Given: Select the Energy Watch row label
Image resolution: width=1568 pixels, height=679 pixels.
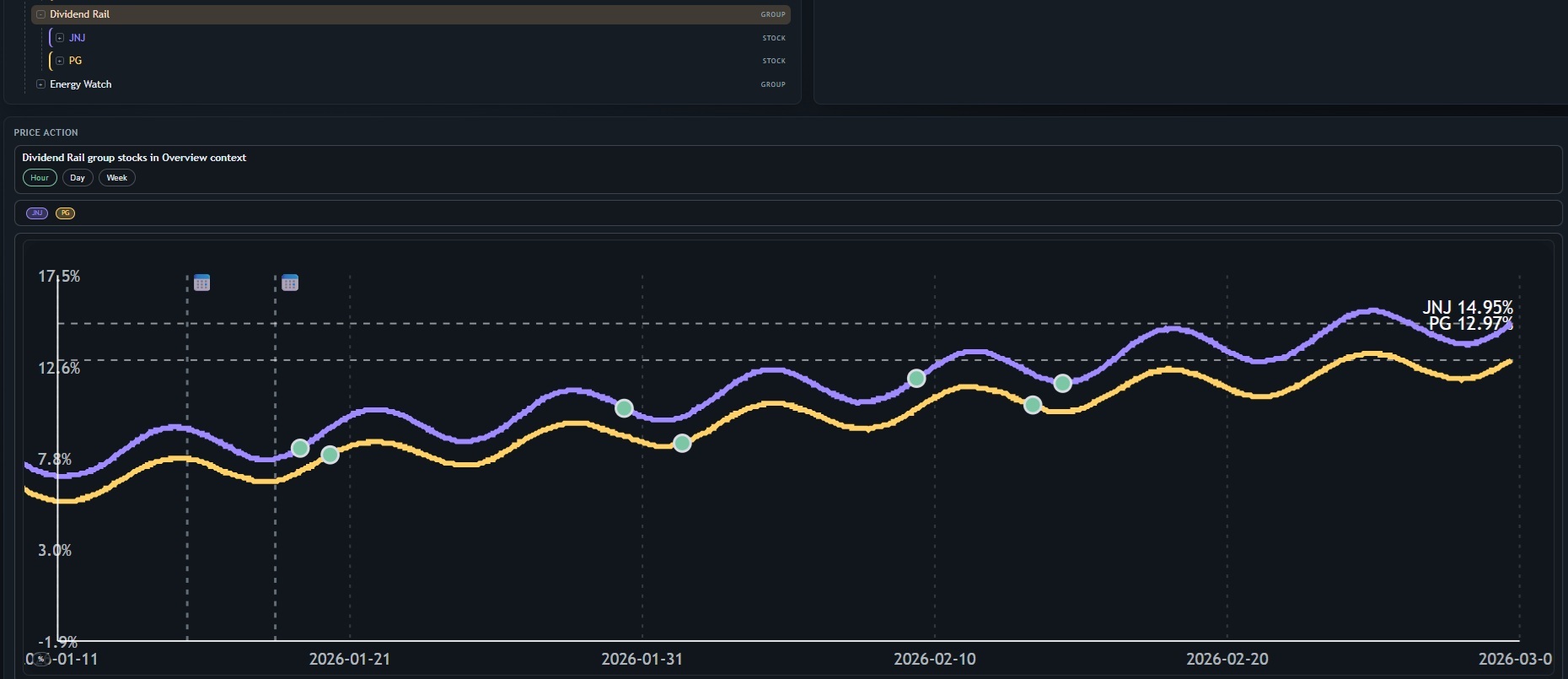Looking at the screenshot, I should (80, 84).
